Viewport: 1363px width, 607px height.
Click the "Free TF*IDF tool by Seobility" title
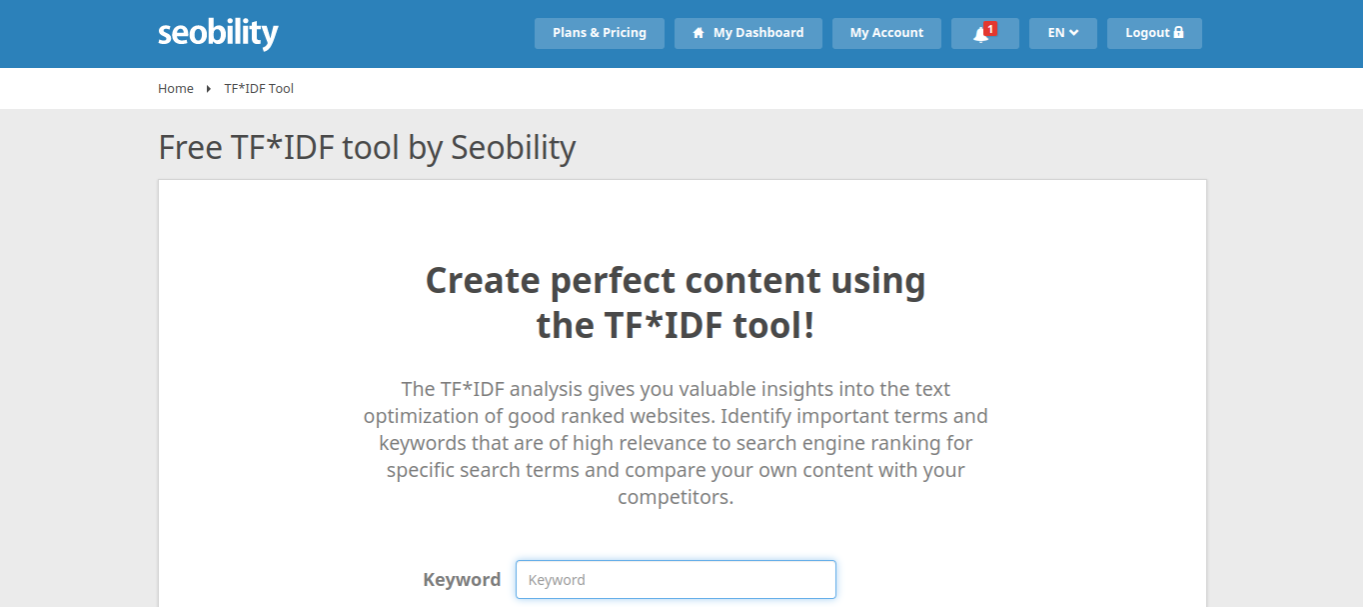click(367, 148)
